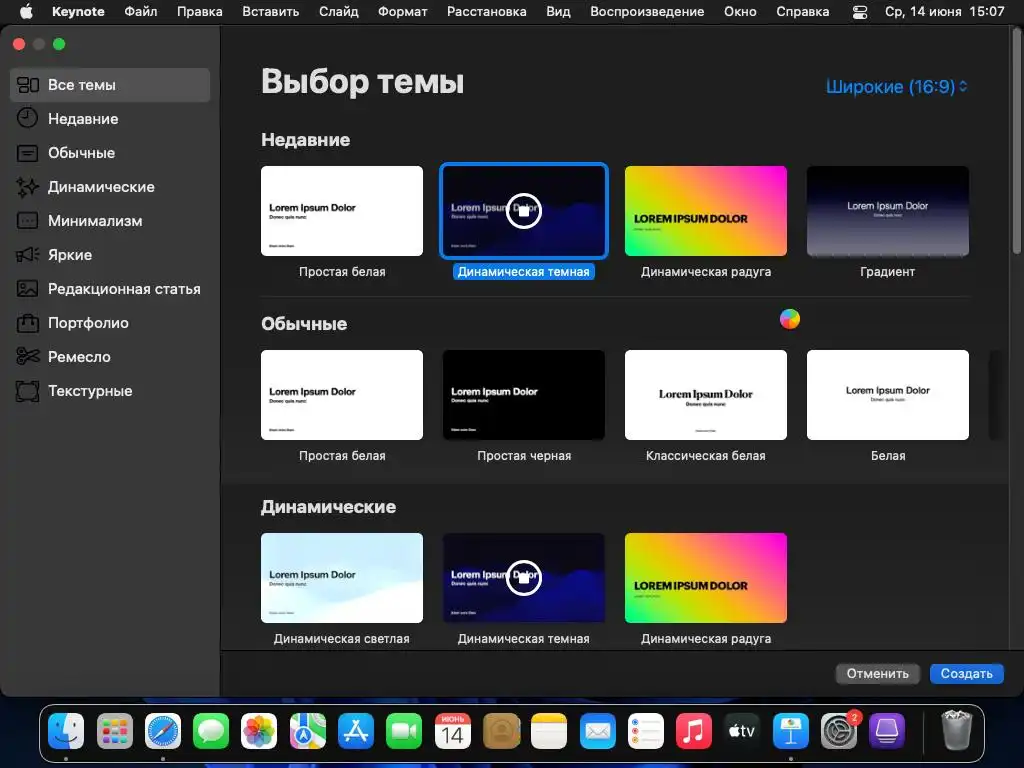Open Photos app in the Dock
The image size is (1024, 768).
(259, 730)
